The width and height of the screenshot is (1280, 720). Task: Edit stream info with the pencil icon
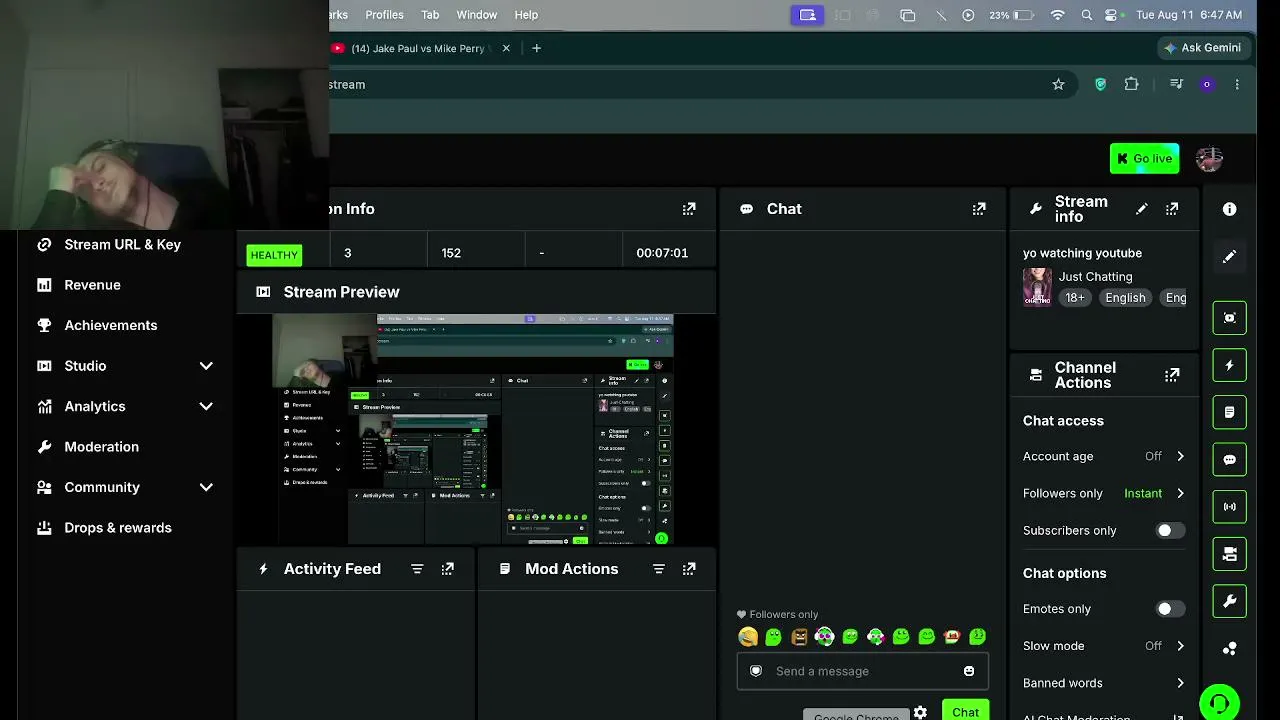1142,209
